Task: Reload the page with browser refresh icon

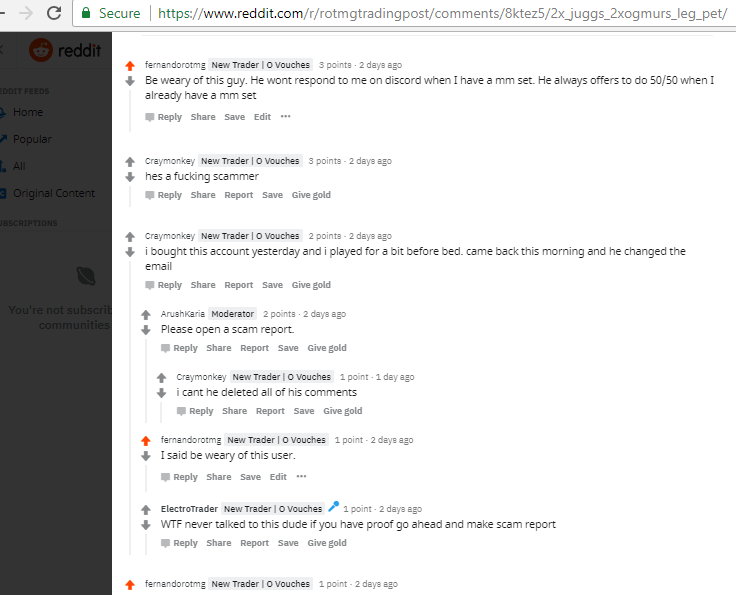Action: point(54,13)
